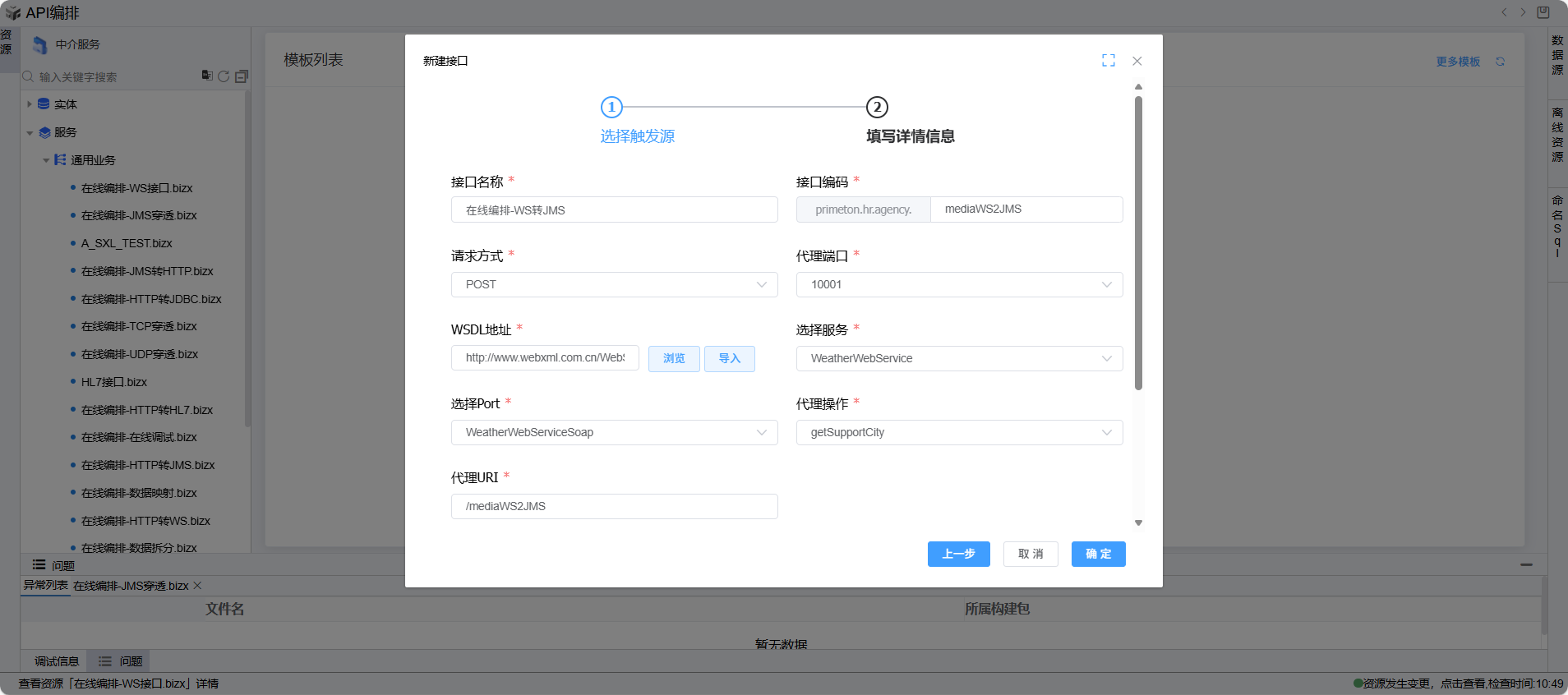Viewport: 1568px width, 695px height.
Task: Open the 选择服务 dropdown showing WeatherWebService
Action: 959,358
